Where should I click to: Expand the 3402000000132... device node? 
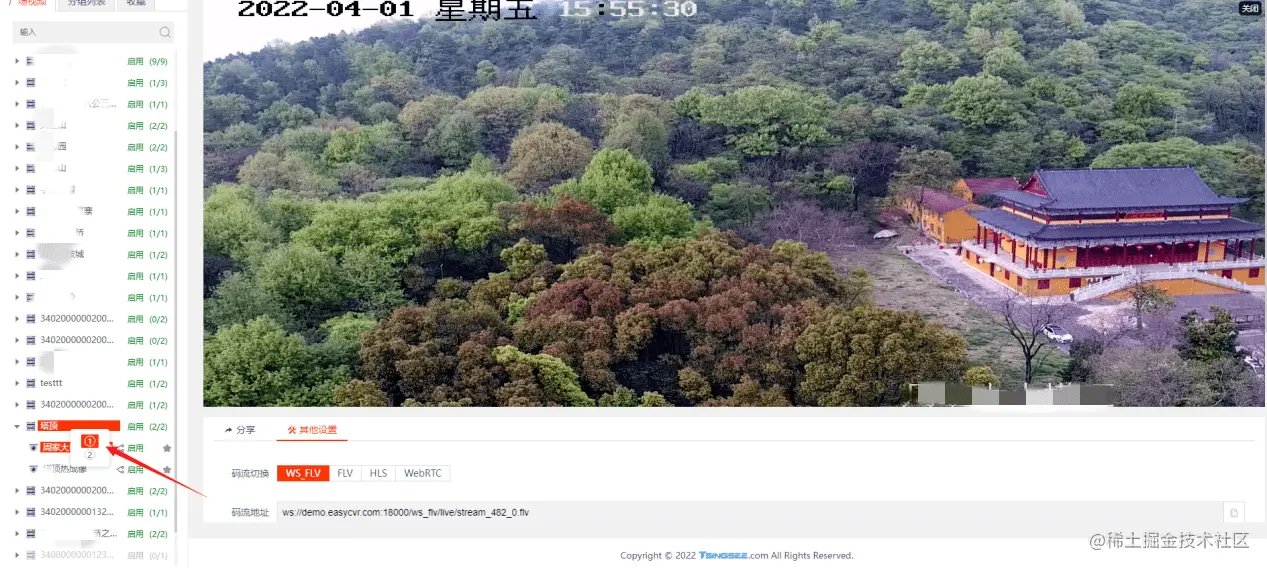click(17, 512)
